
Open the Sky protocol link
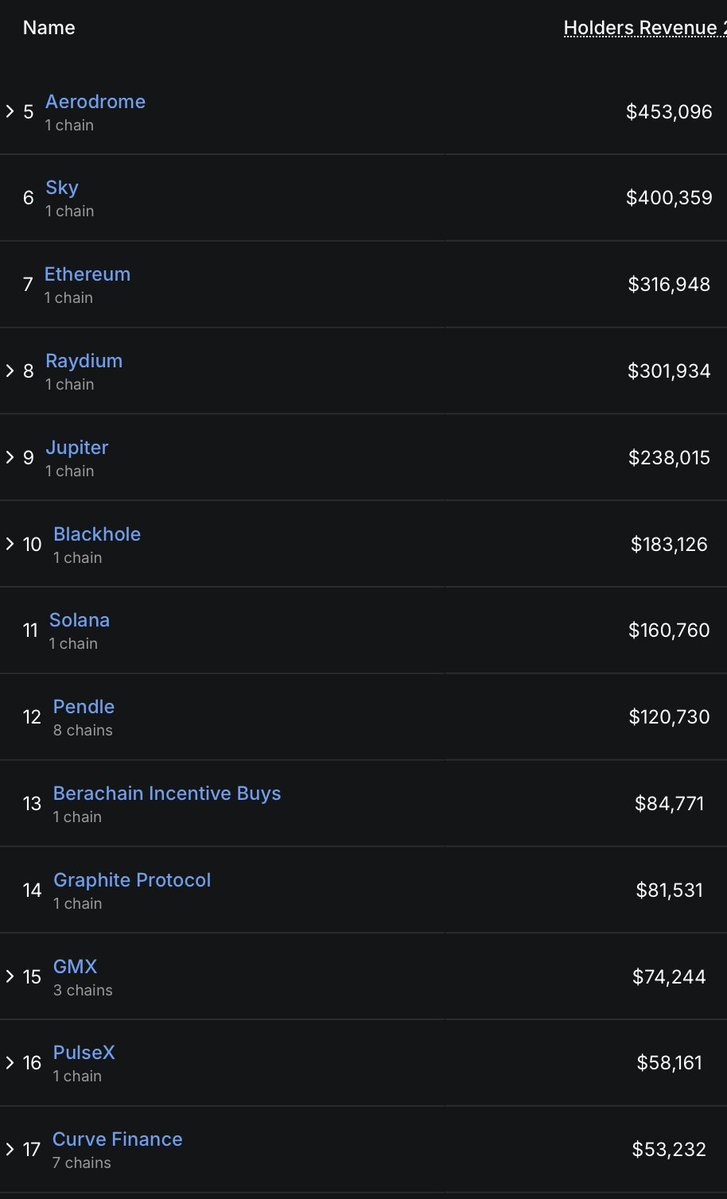[62, 188]
